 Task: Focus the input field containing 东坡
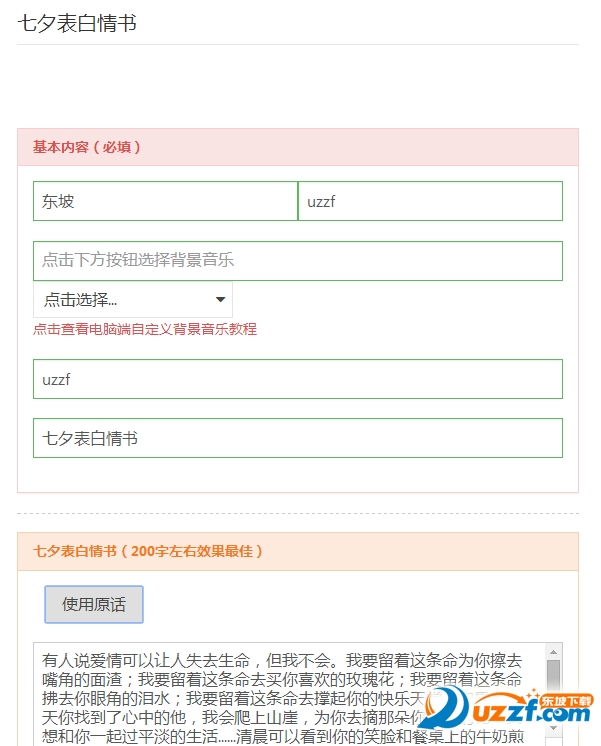[x=165, y=201]
